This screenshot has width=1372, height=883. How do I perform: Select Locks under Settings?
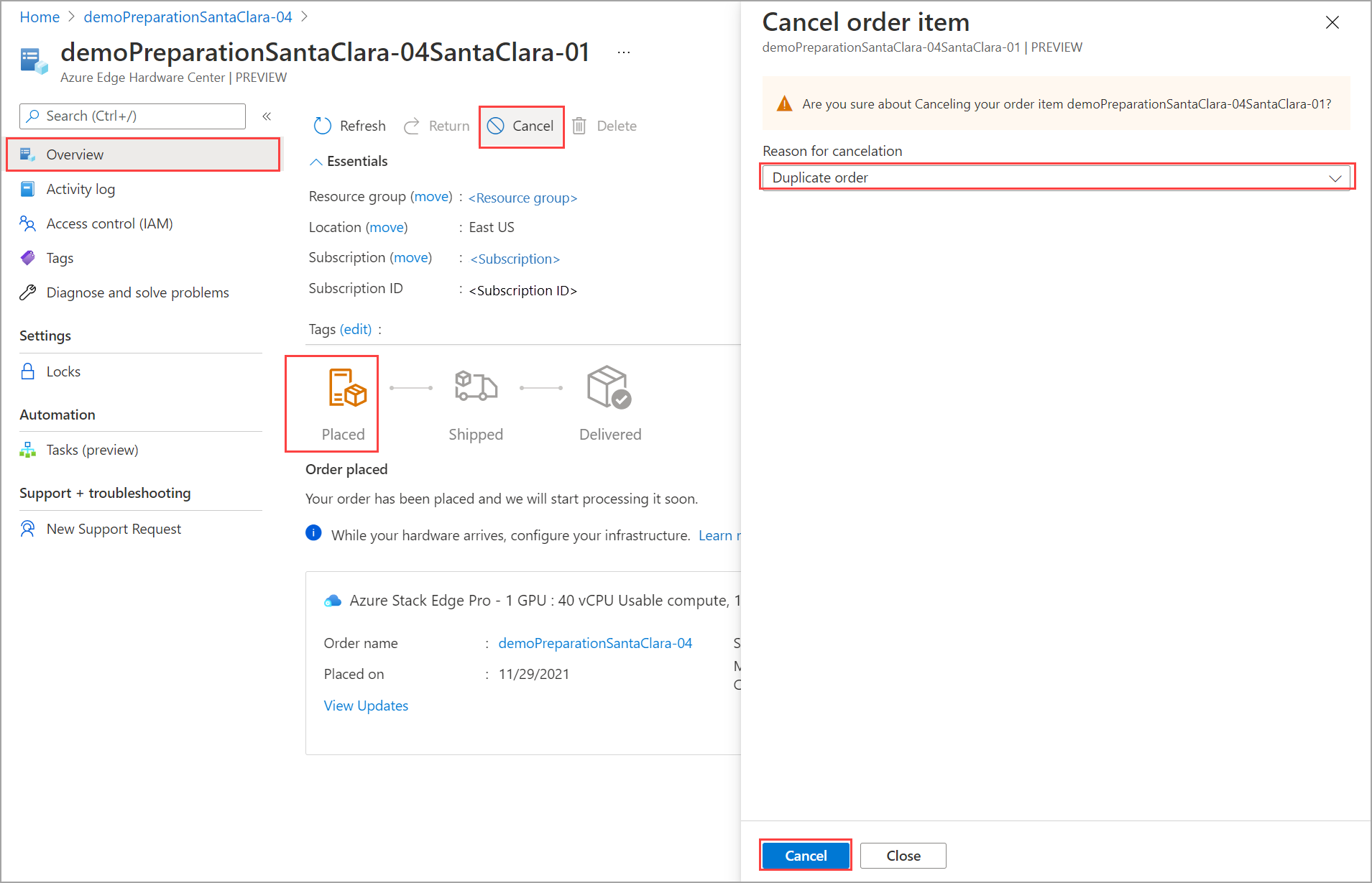pos(63,371)
